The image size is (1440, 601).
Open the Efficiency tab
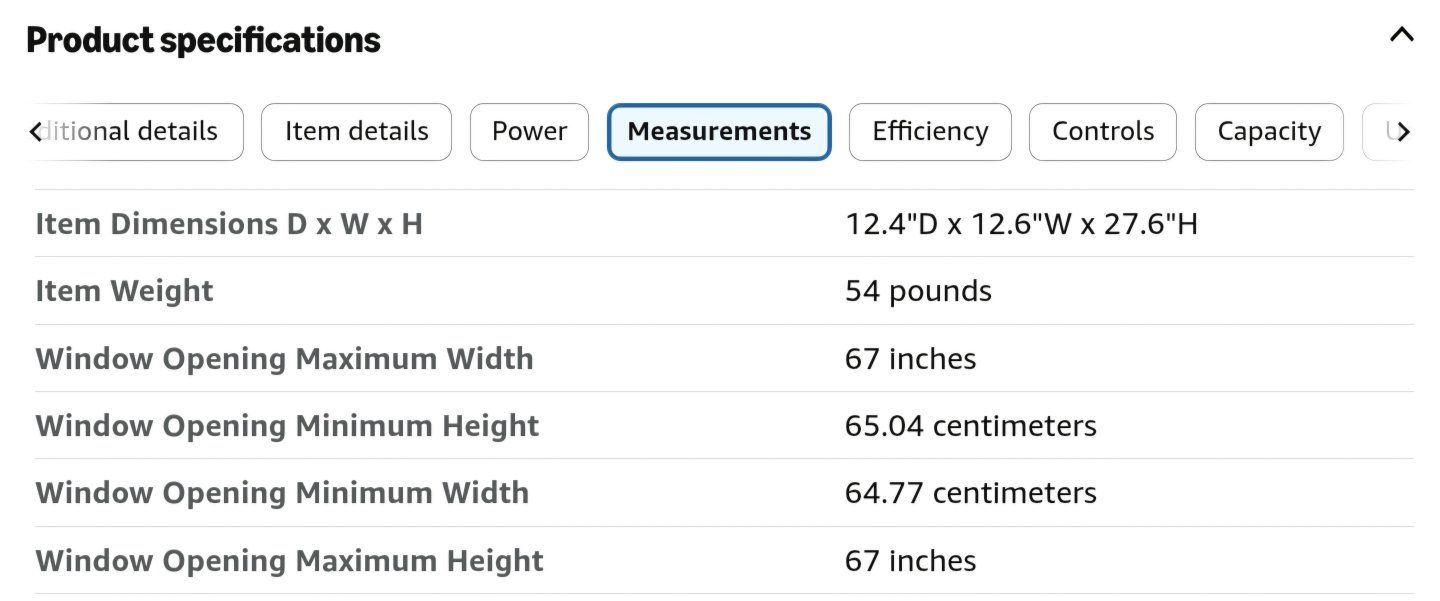coord(930,132)
